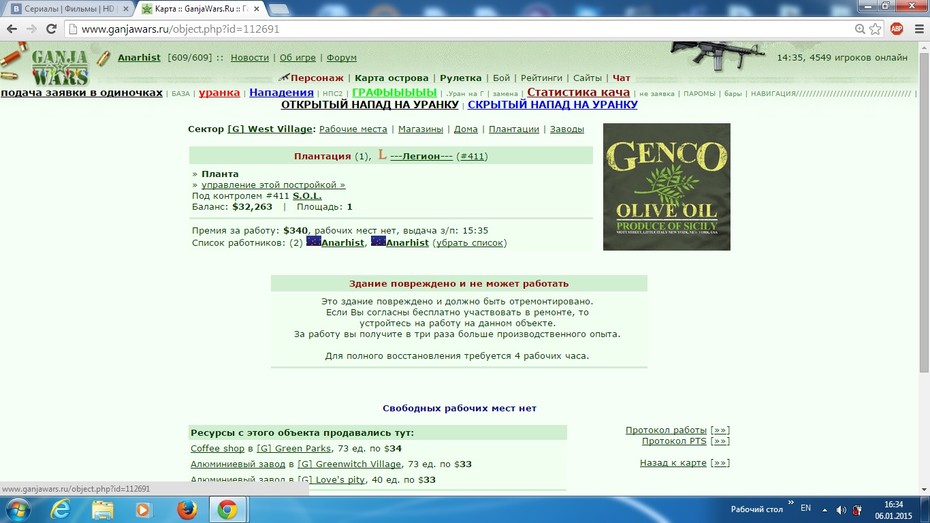Open the Плантации link
The image size is (930, 523).
(514, 129)
